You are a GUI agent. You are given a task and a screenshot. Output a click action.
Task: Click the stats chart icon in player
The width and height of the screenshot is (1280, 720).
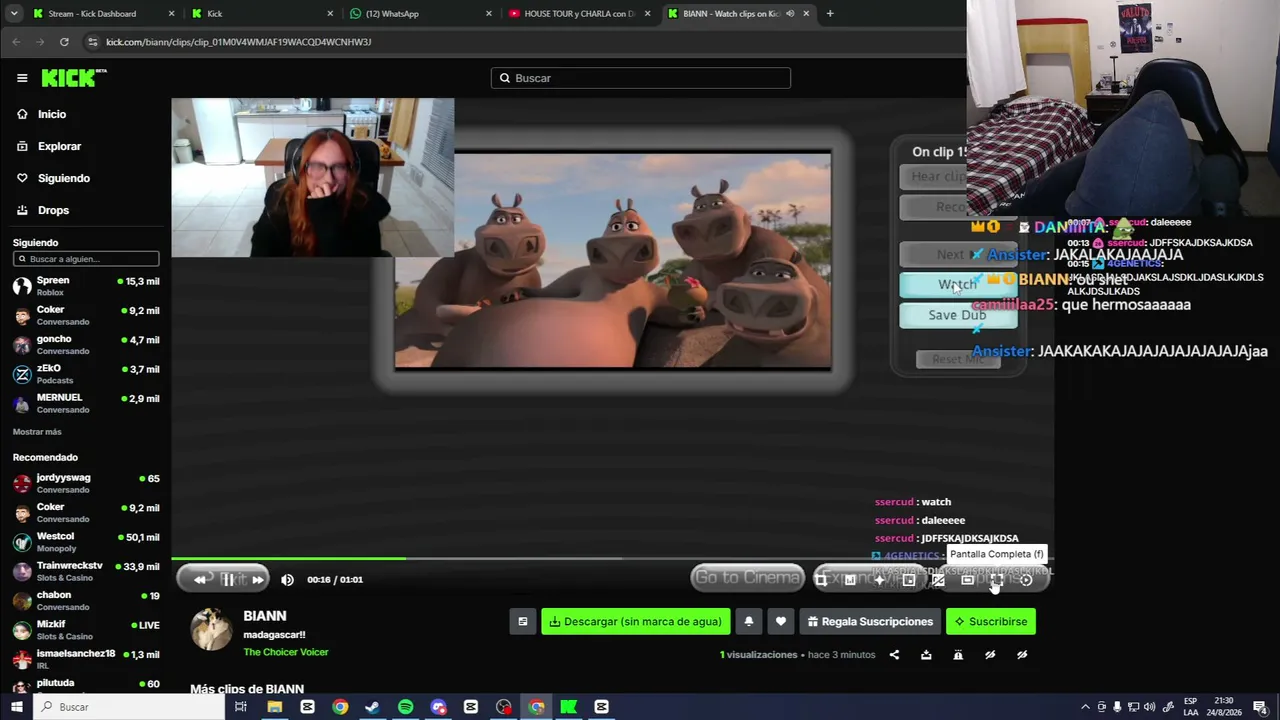point(850,579)
